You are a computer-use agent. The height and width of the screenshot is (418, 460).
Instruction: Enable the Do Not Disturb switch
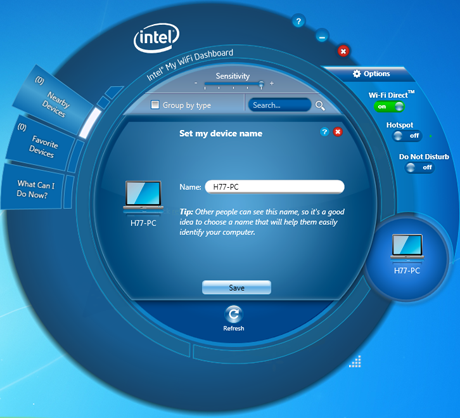[420, 167]
